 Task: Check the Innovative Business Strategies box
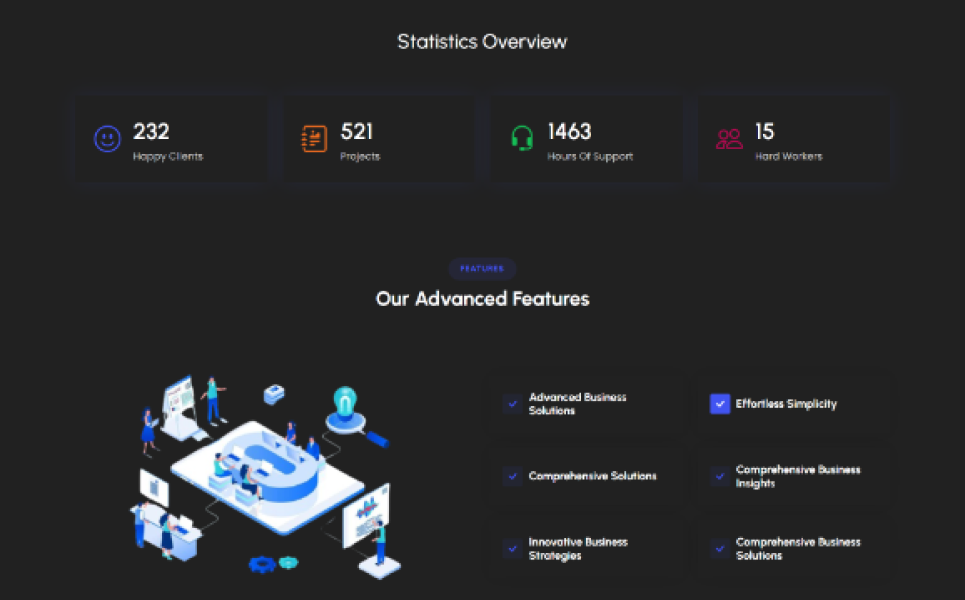(x=513, y=549)
